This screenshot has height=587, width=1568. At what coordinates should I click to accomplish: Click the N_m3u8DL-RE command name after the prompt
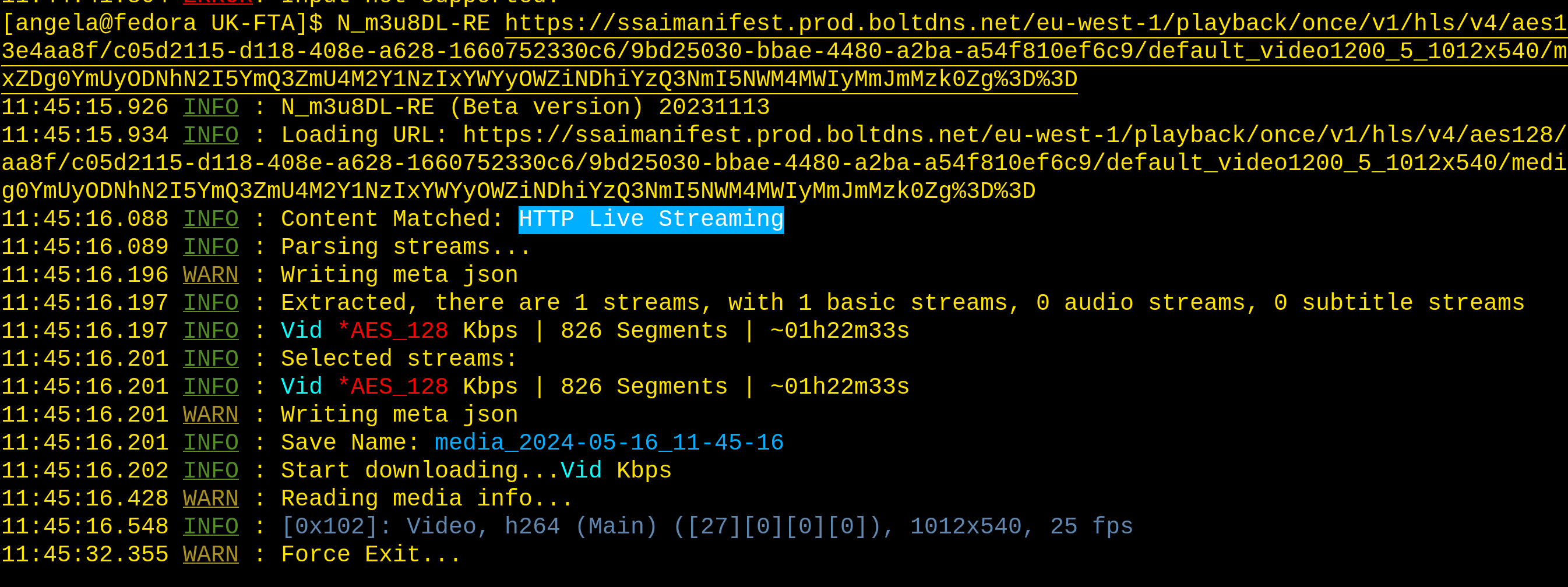tap(413, 24)
